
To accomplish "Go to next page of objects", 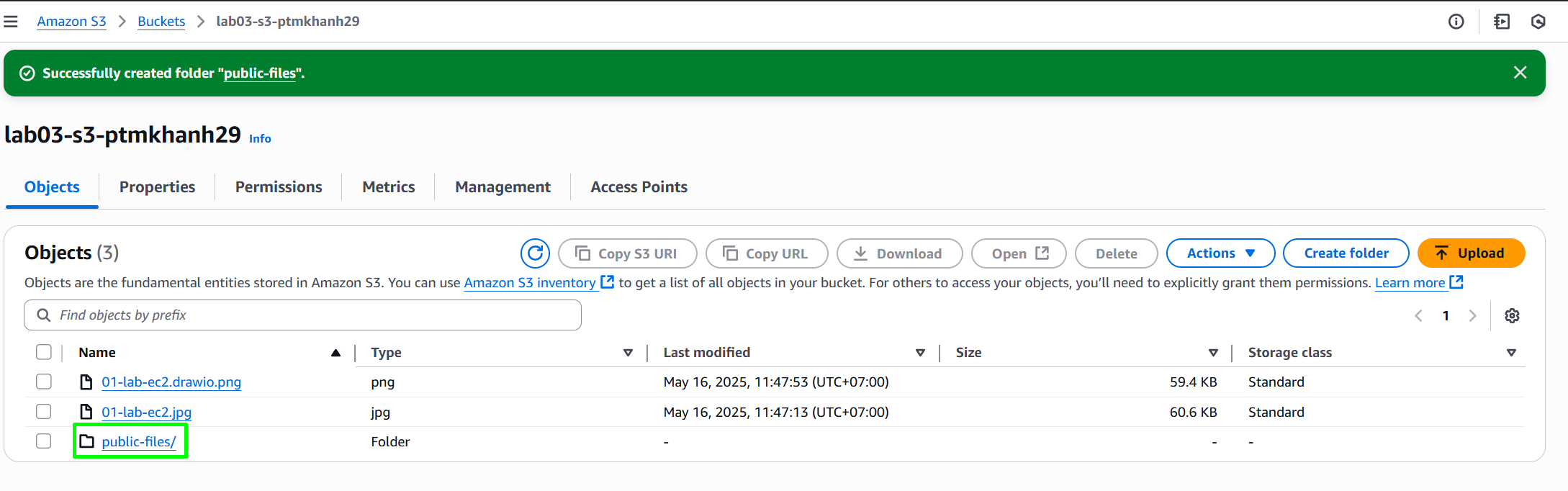I will click(1472, 315).
